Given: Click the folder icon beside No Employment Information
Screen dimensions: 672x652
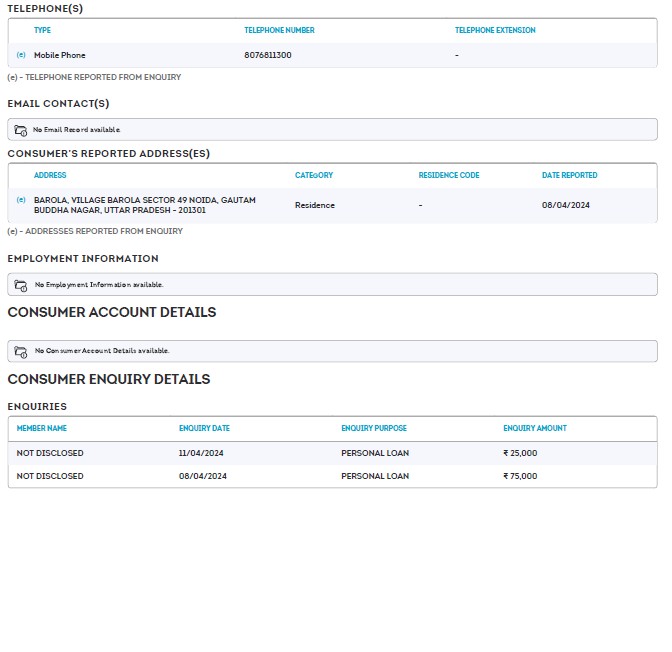Looking at the screenshot, I should coord(21,285).
